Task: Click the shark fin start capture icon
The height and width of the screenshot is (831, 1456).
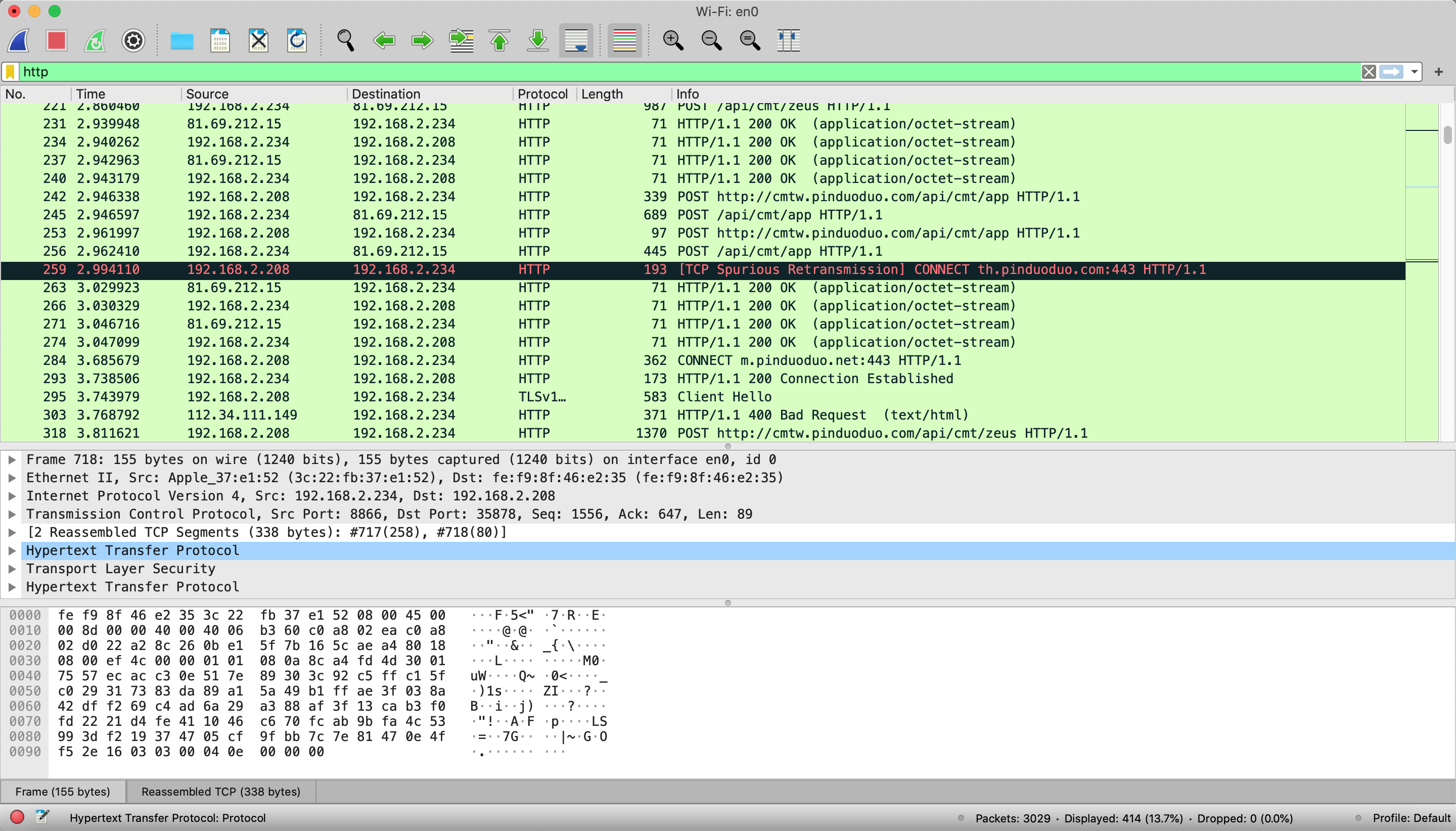Action: point(19,40)
